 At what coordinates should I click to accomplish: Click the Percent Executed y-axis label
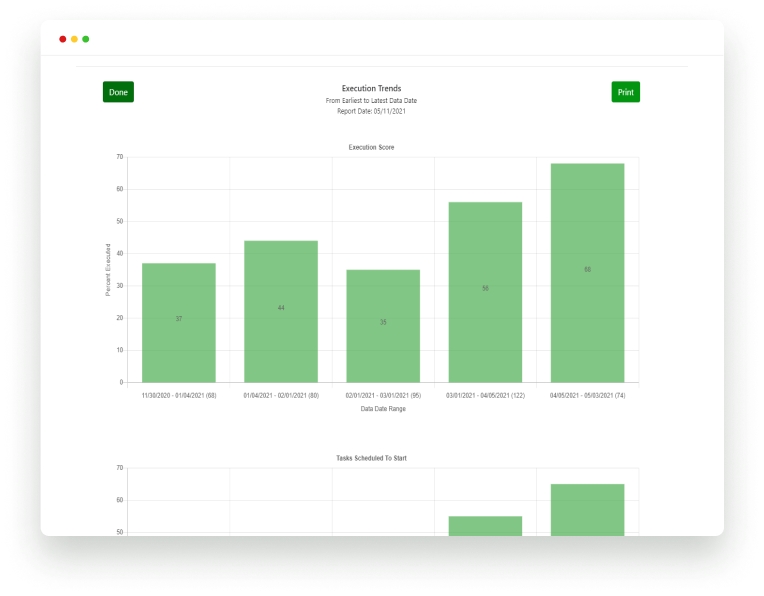coord(109,270)
